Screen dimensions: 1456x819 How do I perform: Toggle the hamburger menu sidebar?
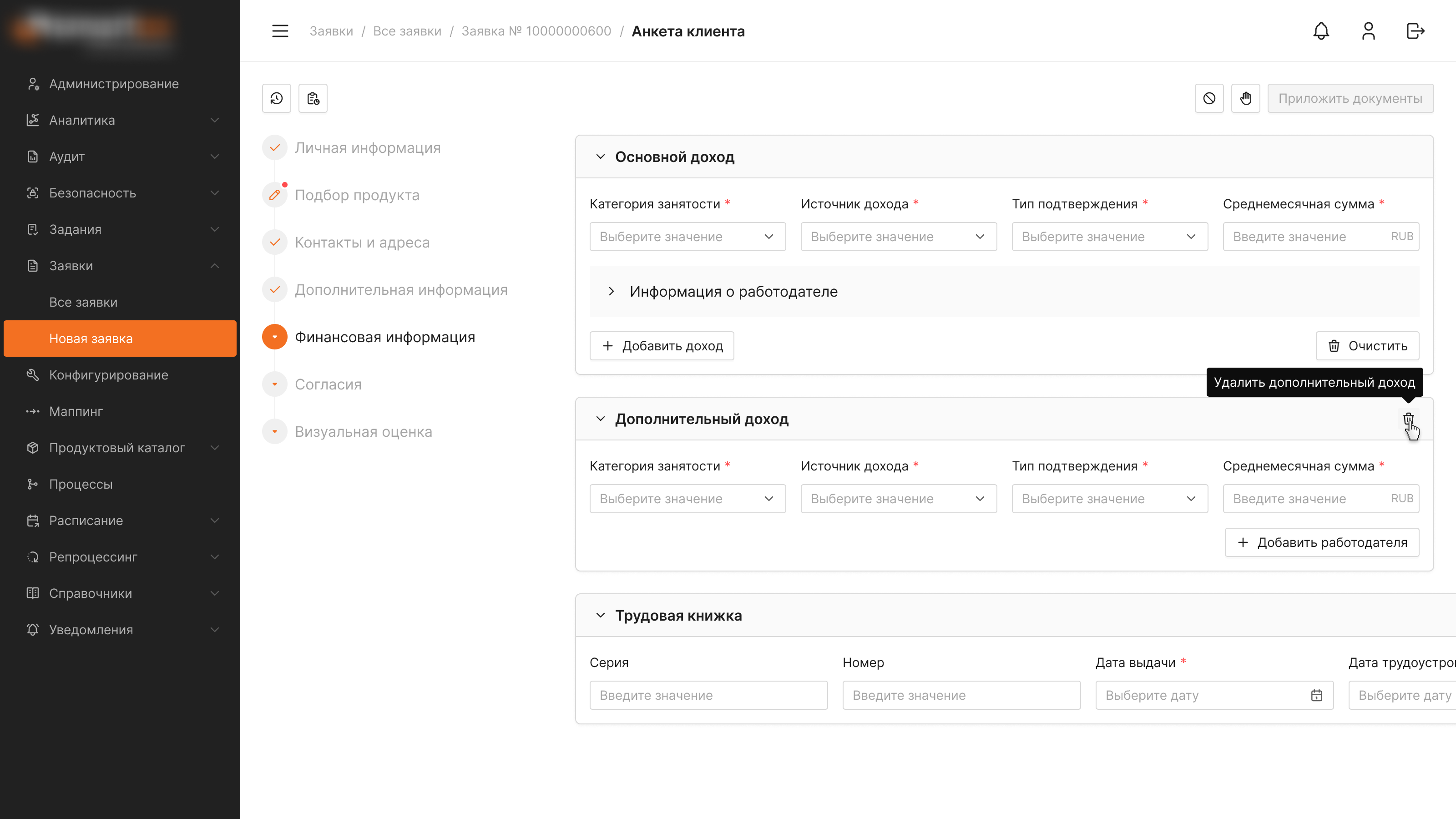[280, 31]
